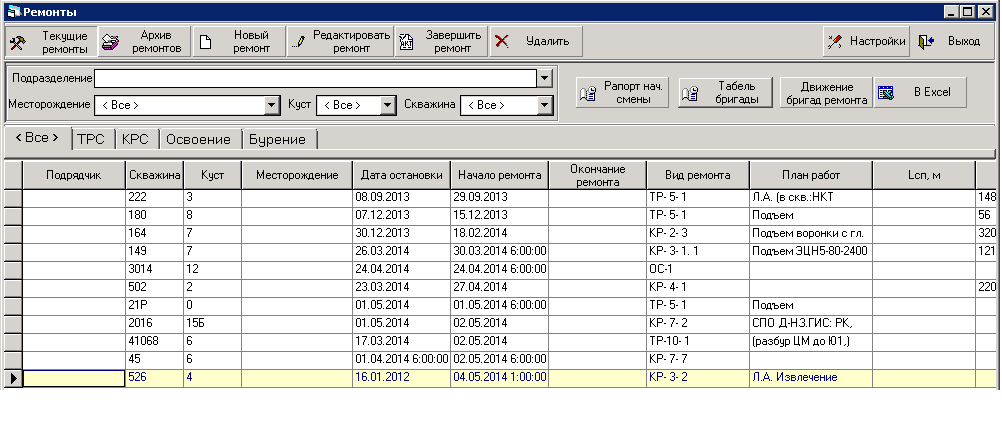Switch to the ТРС tab

tap(91, 140)
